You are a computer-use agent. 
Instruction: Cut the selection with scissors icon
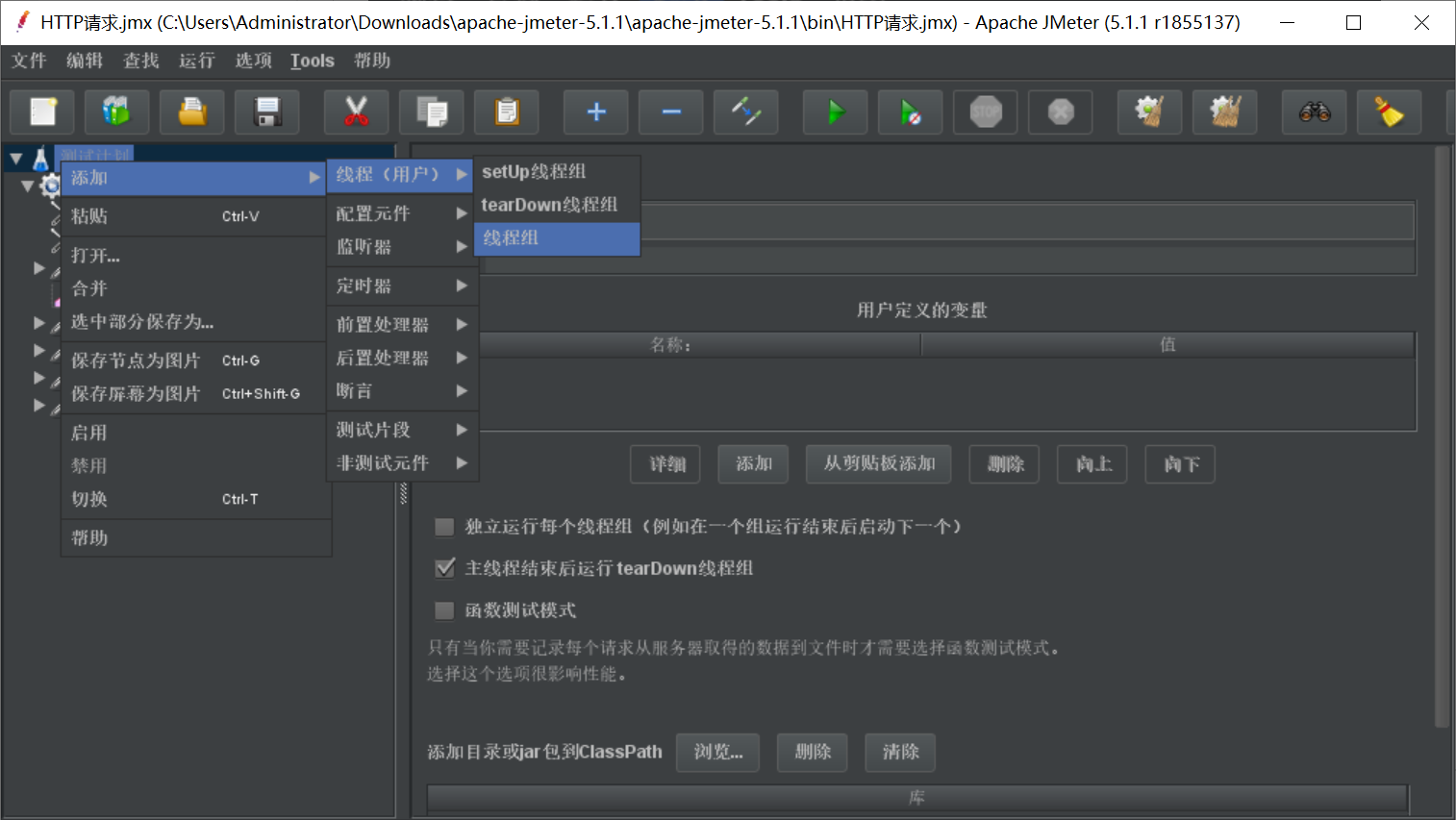[357, 112]
